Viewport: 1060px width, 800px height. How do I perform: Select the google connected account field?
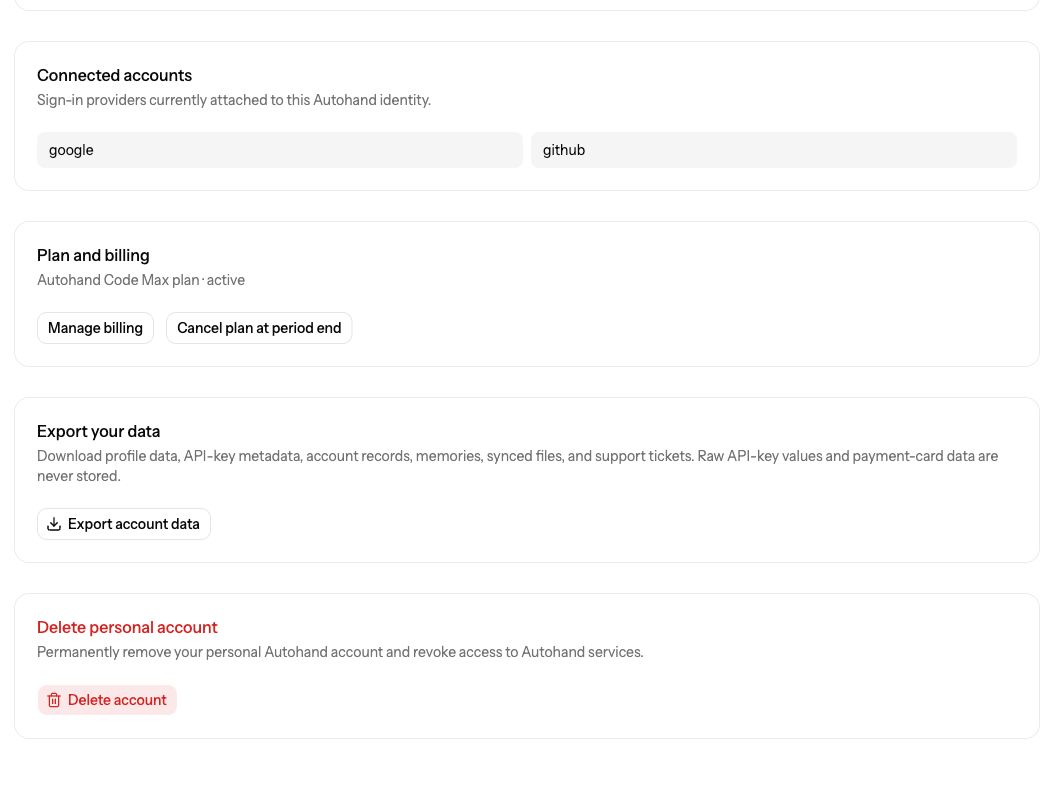[280, 150]
